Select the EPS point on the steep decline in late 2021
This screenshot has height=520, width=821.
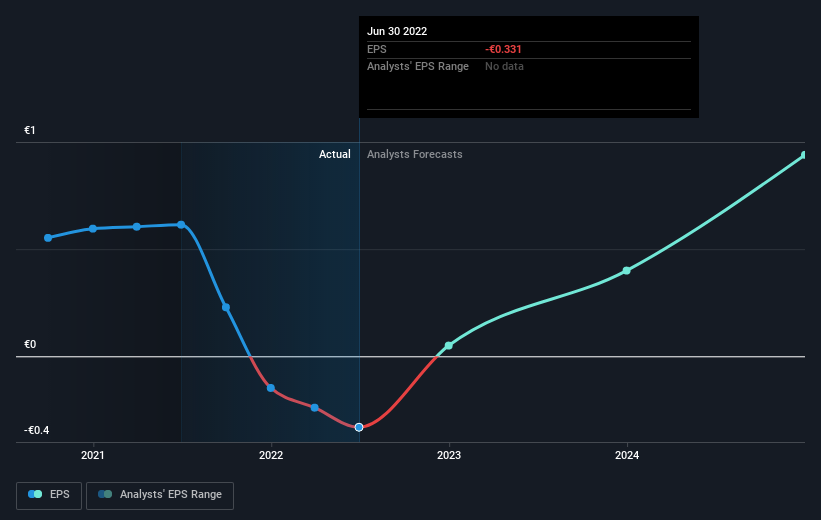point(226,307)
